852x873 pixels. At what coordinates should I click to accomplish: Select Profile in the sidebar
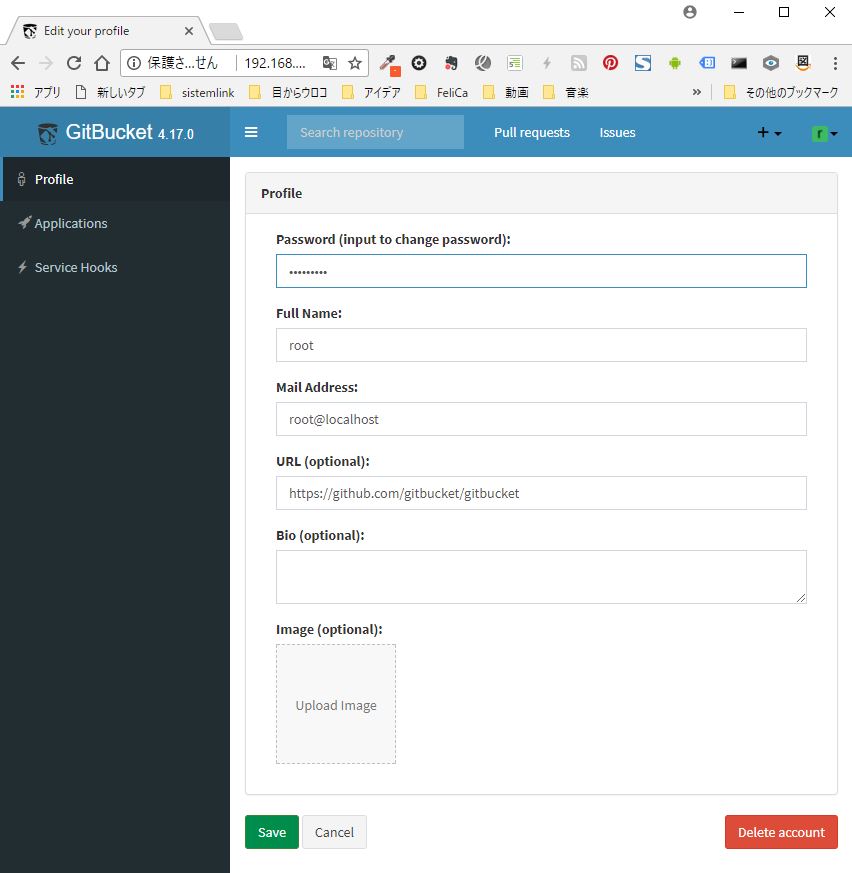[115, 179]
